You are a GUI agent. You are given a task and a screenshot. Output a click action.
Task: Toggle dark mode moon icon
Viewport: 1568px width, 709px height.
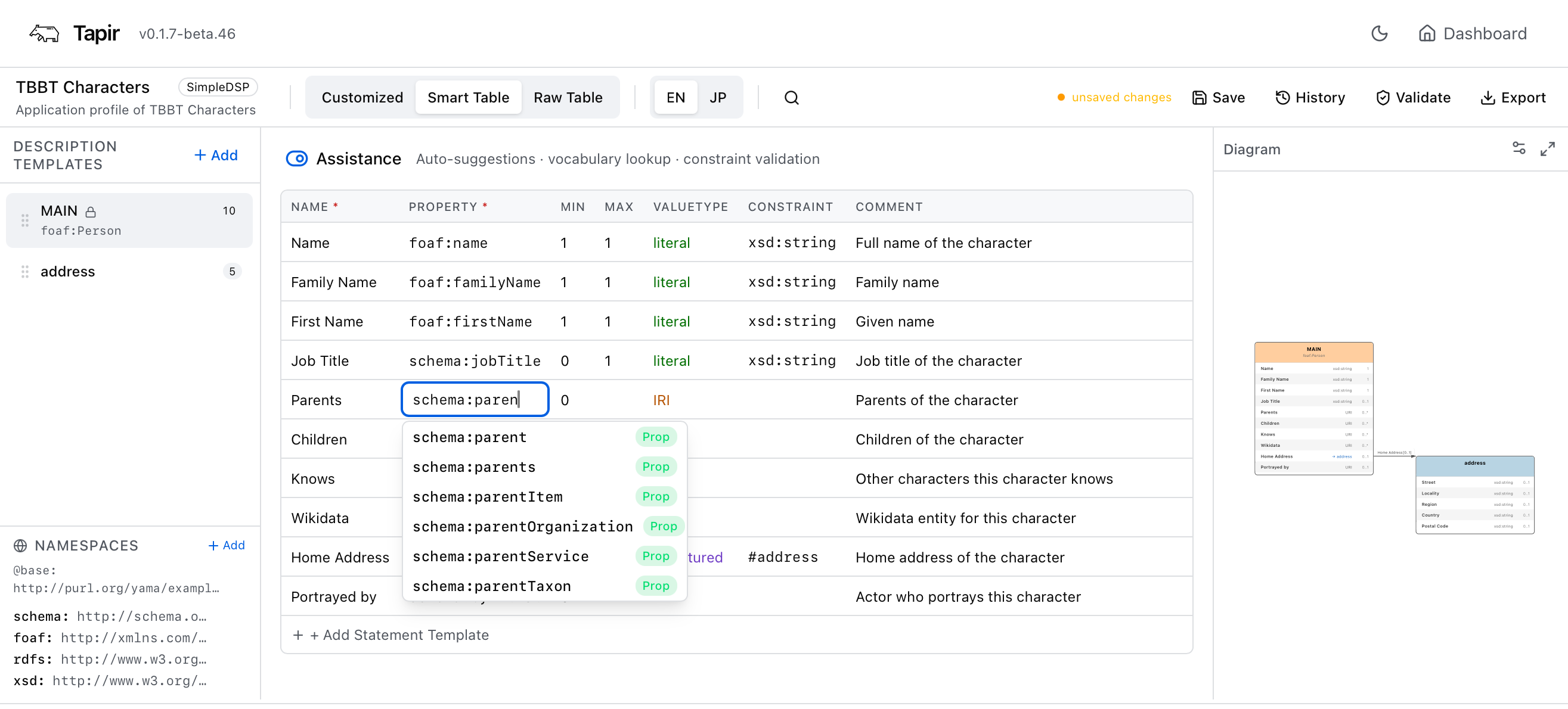coord(1378,33)
